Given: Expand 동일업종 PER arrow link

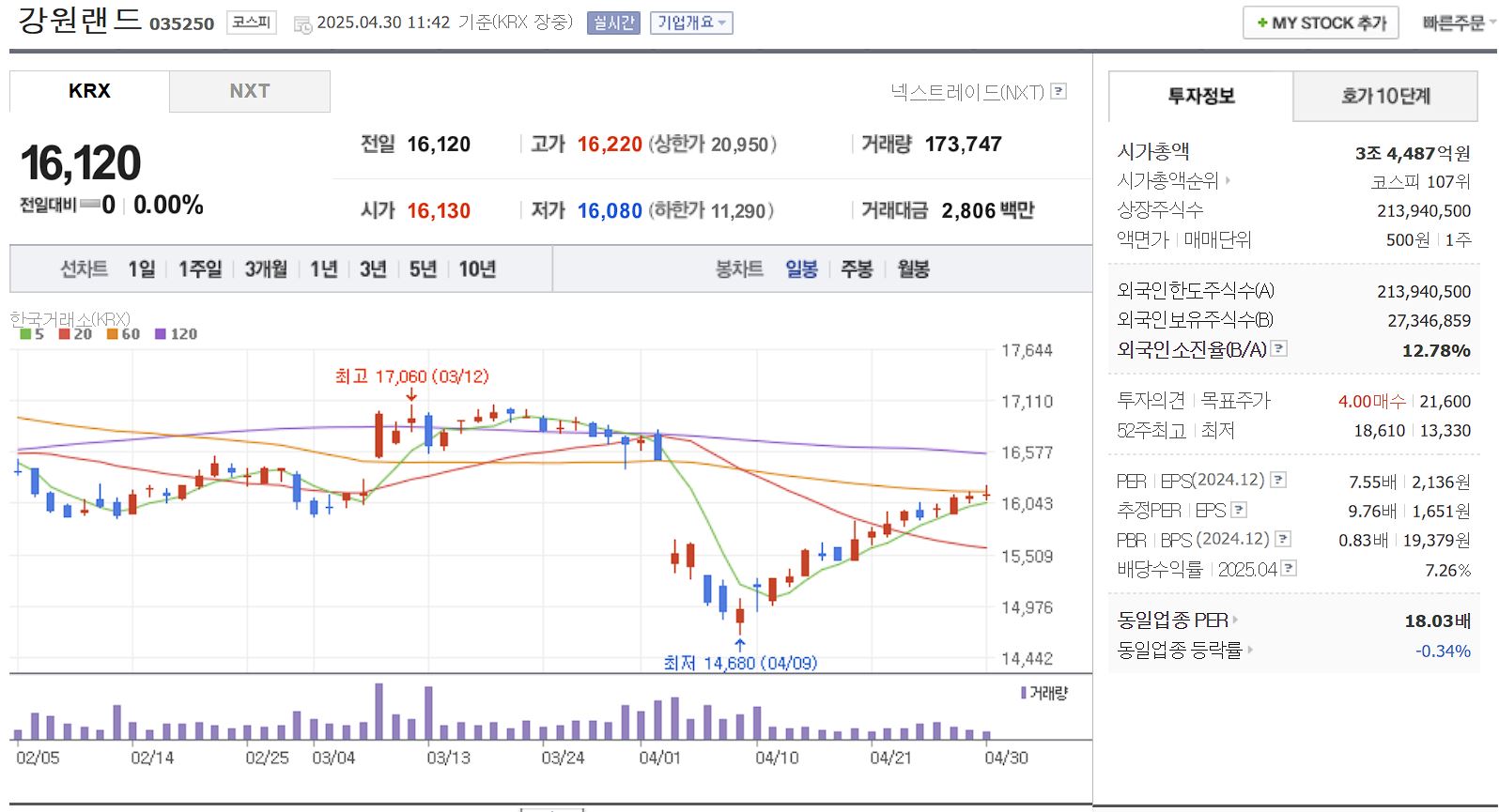Looking at the screenshot, I should tap(1235, 620).
